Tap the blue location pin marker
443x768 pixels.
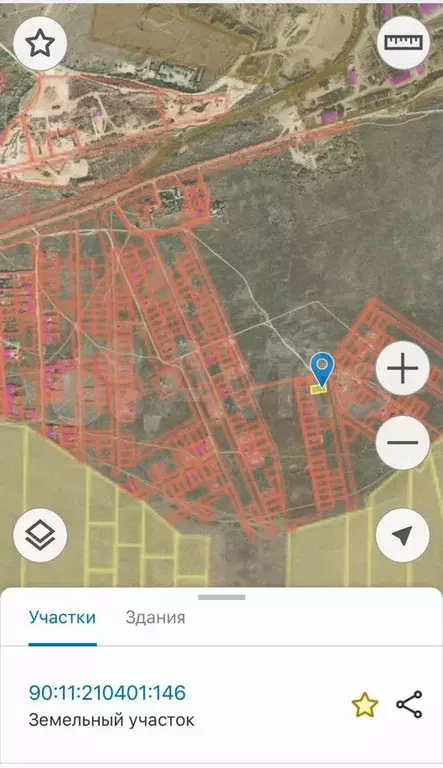click(x=322, y=369)
